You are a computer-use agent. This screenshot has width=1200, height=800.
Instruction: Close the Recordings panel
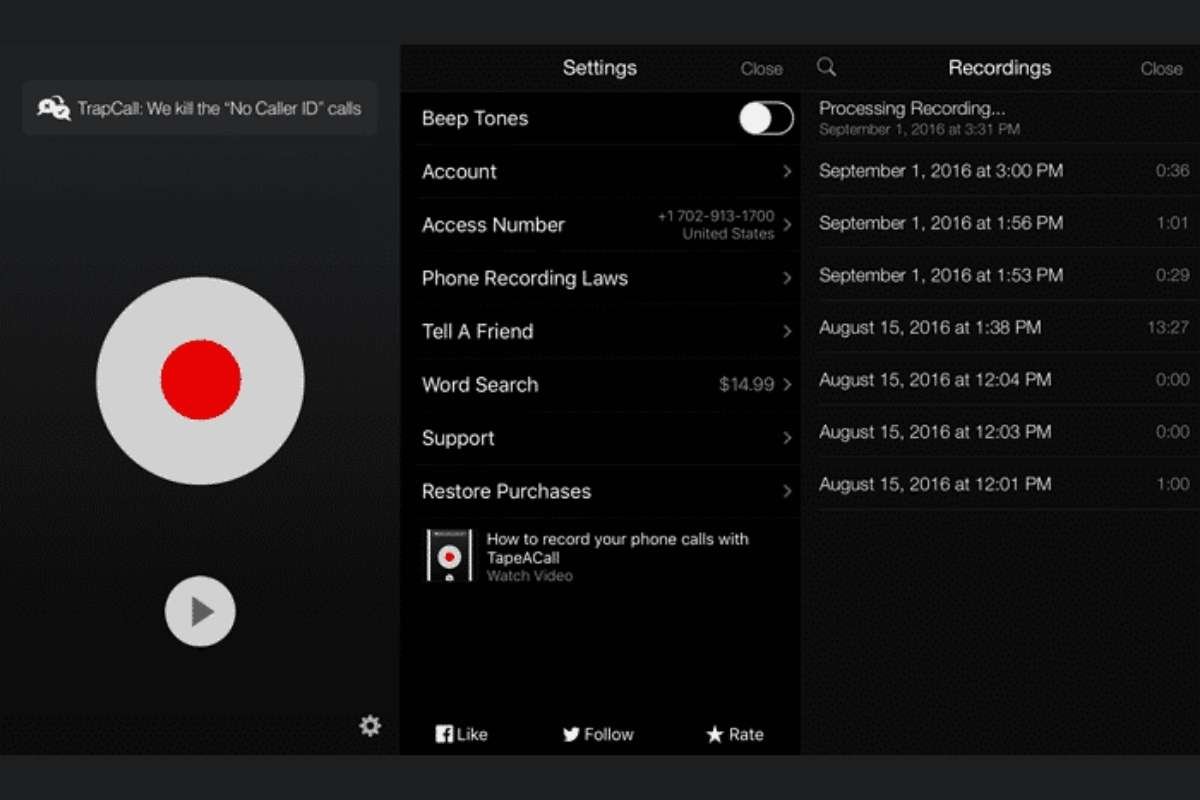pos(1160,67)
